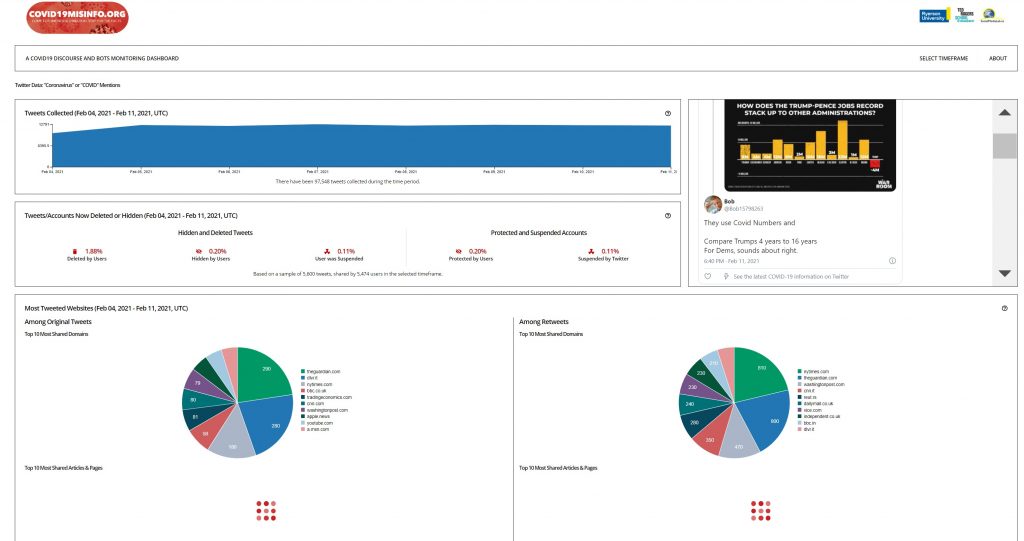Open help icon for Tweets Collected panel
1024x541 pixels.
pyautogui.click(x=668, y=113)
